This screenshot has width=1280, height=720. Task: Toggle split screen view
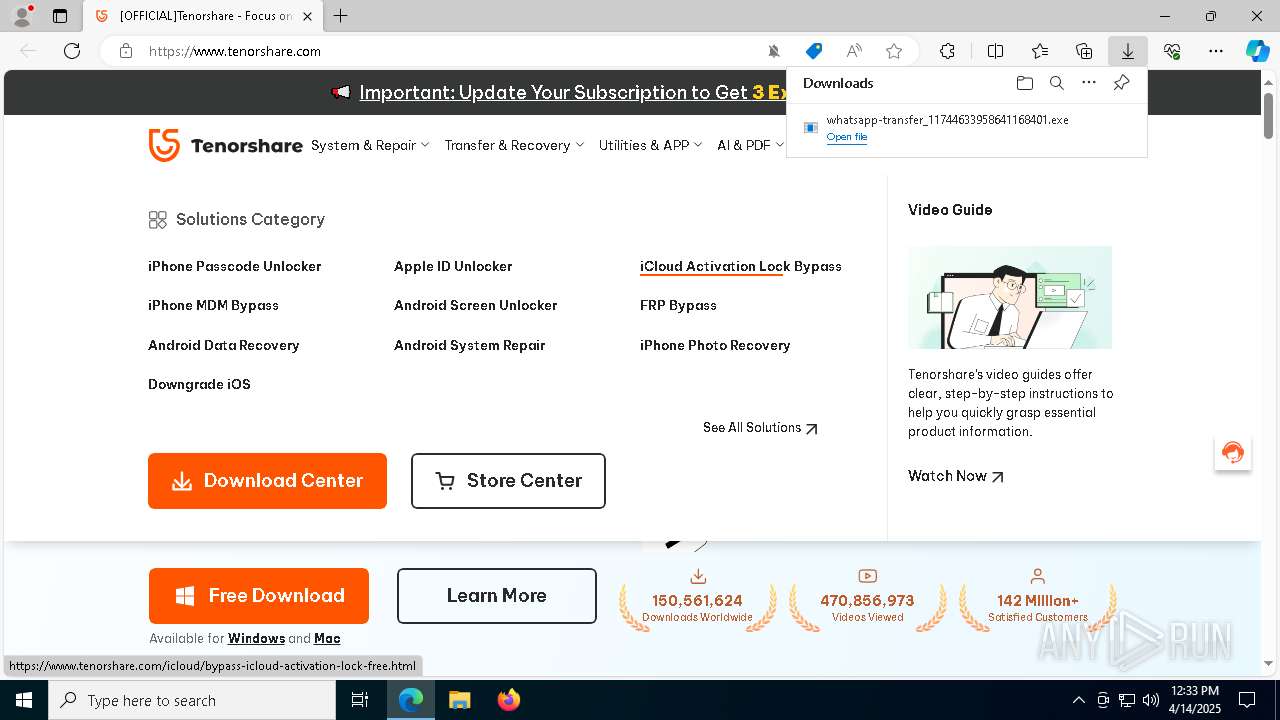click(x=995, y=51)
